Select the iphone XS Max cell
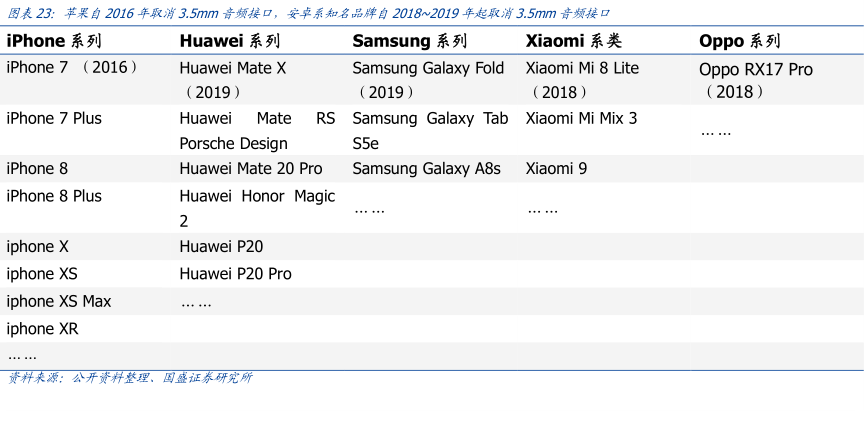This screenshot has width=865, height=424. coord(59,301)
